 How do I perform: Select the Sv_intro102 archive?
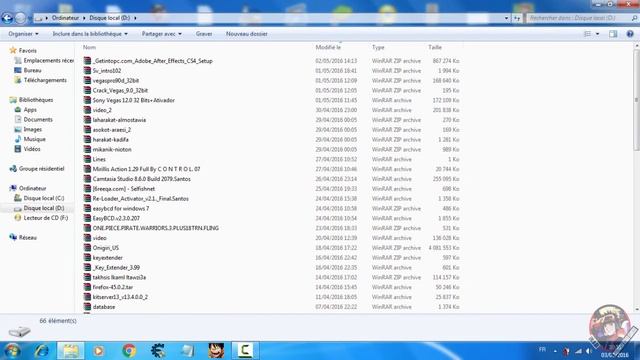107,71
